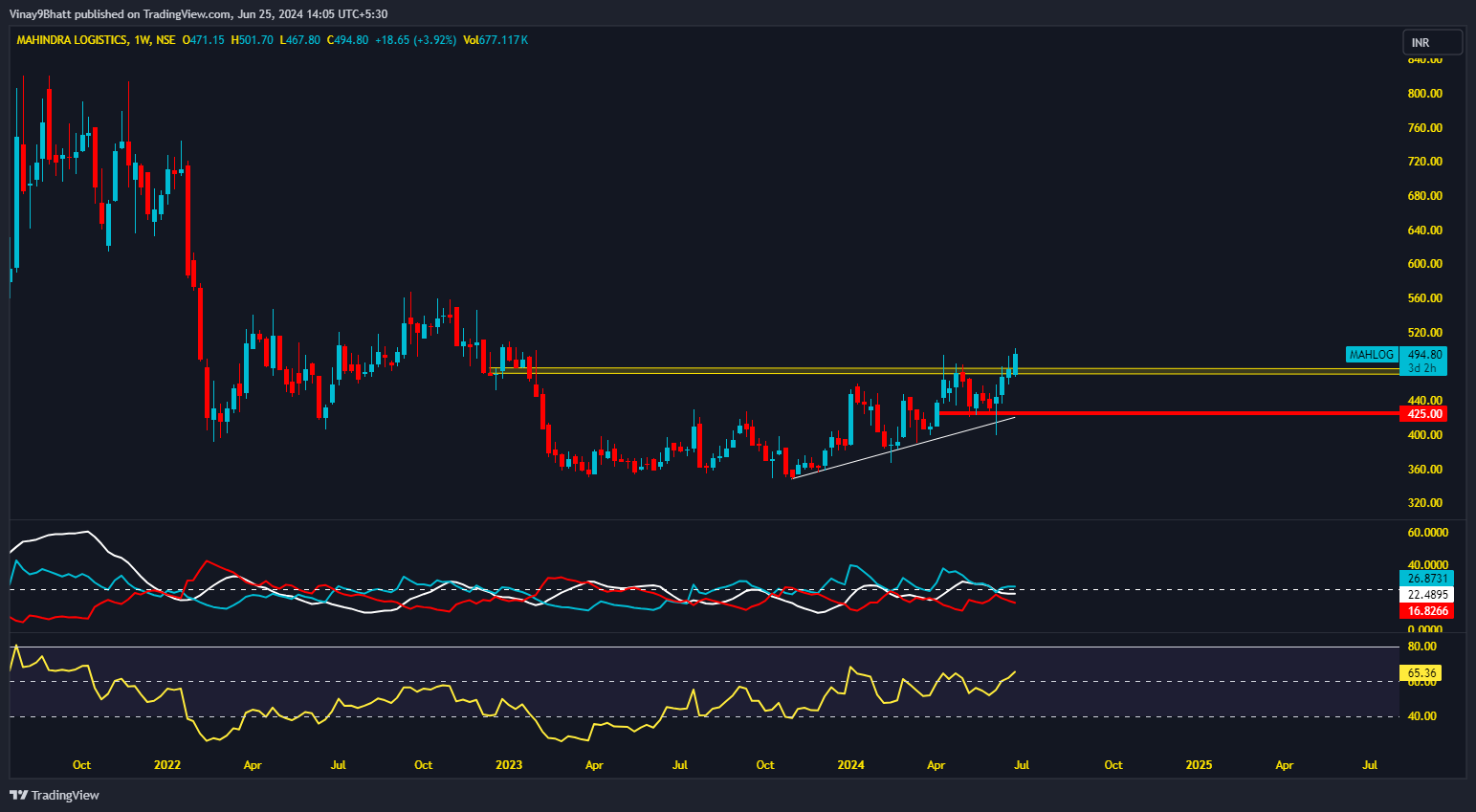Click the 520.00 price axis label

[x=1424, y=333]
